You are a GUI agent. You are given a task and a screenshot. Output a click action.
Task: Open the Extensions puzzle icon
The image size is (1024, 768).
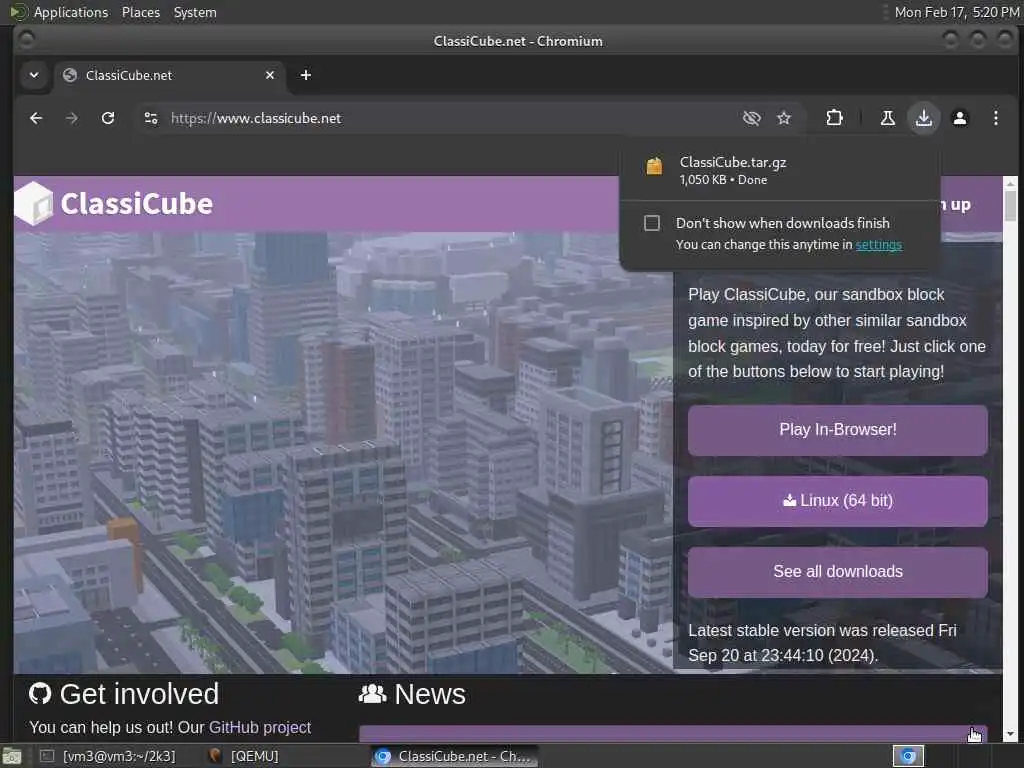tap(834, 118)
